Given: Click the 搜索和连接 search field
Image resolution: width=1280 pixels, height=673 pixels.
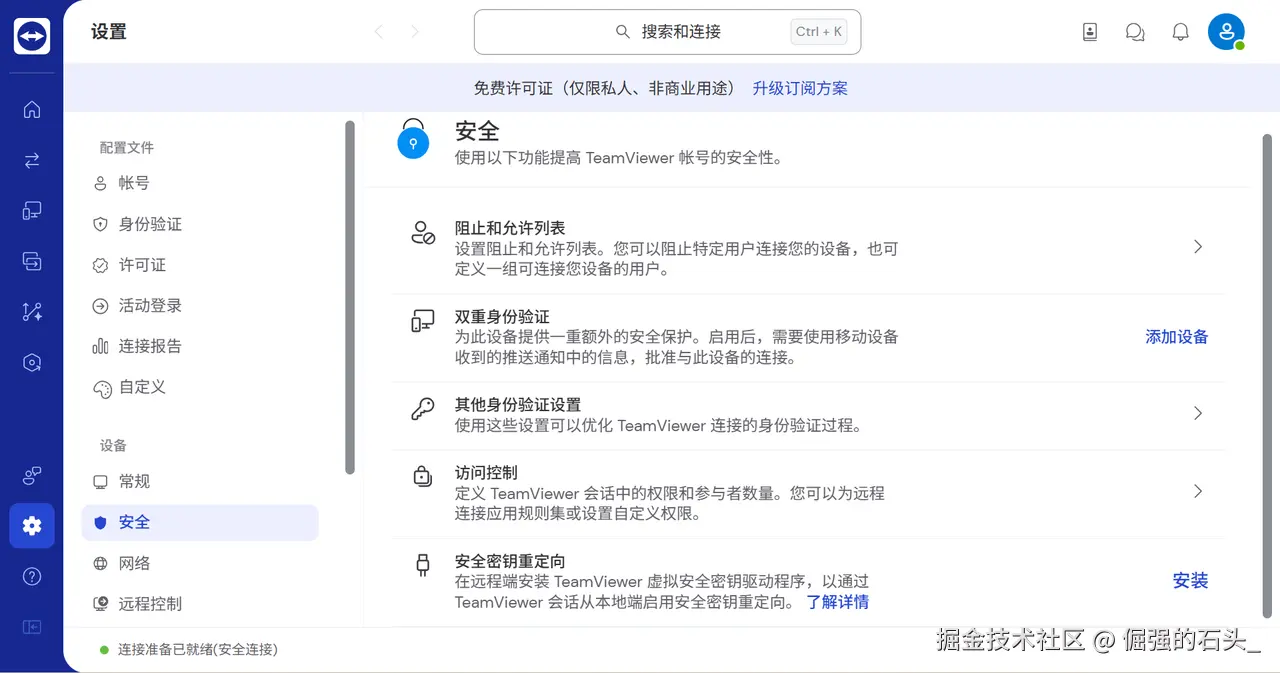Looking at the screenshot, I should pyautogui.click(x=667, y=32).
